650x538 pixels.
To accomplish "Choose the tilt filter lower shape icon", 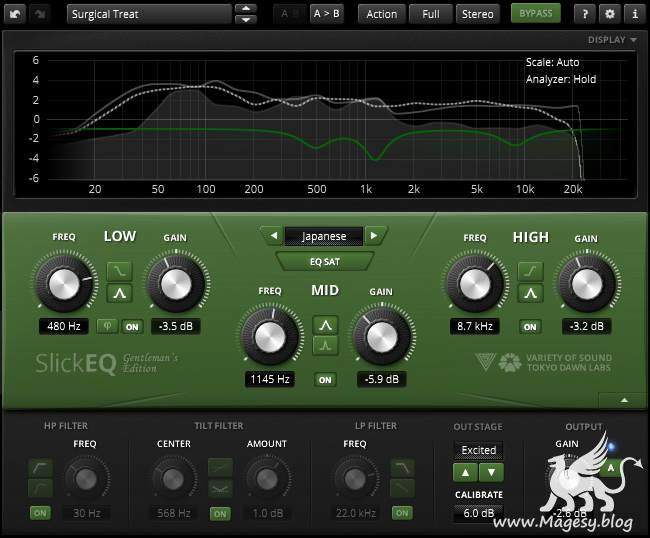I will pos(220,489).
